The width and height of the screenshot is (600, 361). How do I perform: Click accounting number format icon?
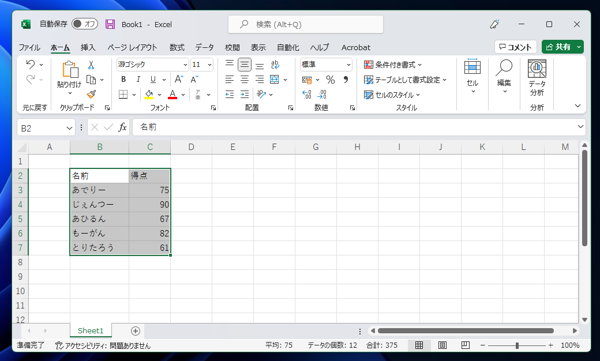coord(307,80)
